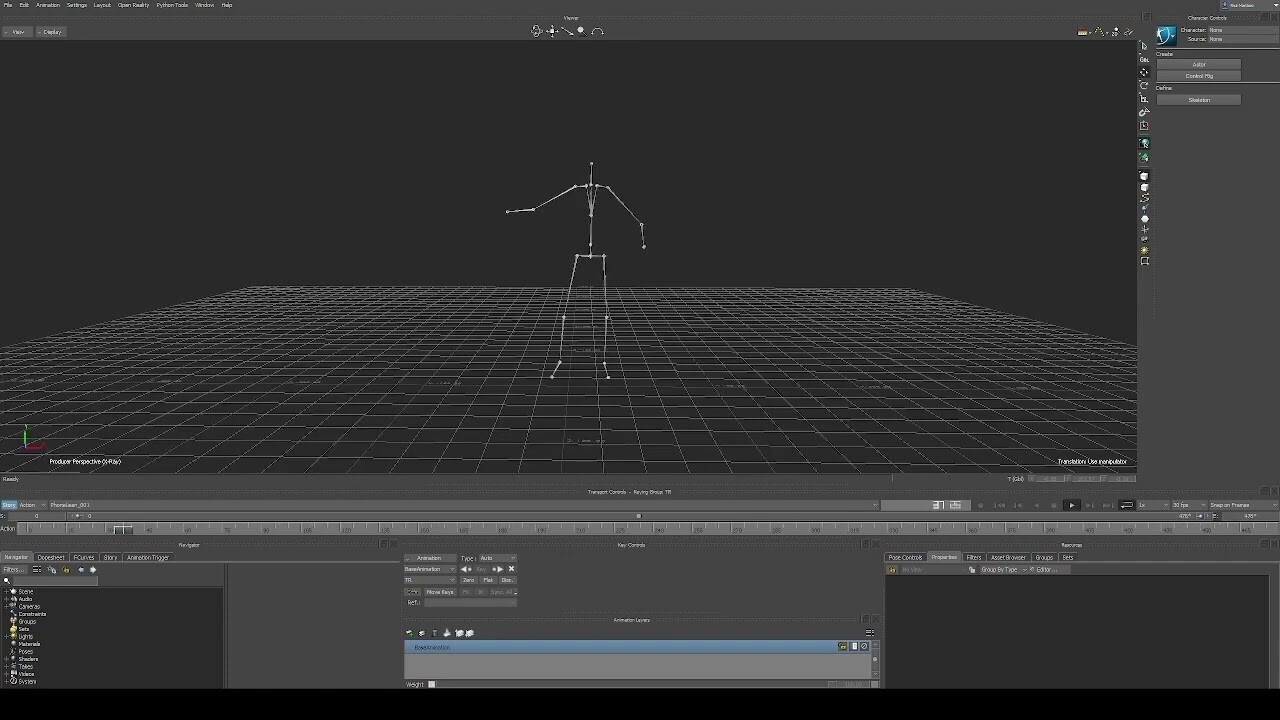Select the Rotate tool in the viewport toolbar
This screenshot has height=720, width=1280.
point(537,31)
